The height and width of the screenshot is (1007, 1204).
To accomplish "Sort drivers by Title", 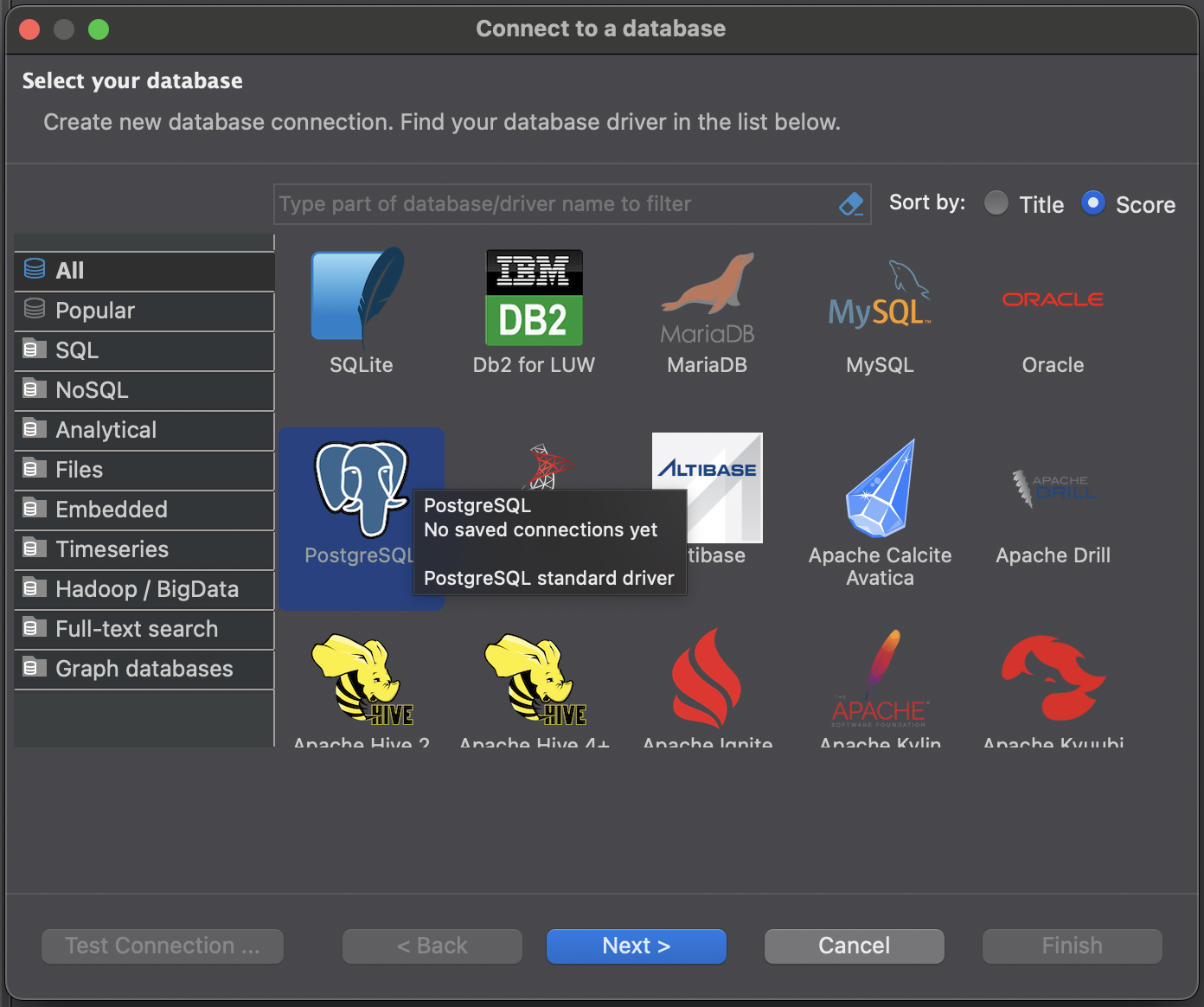I will coord(996,203).
